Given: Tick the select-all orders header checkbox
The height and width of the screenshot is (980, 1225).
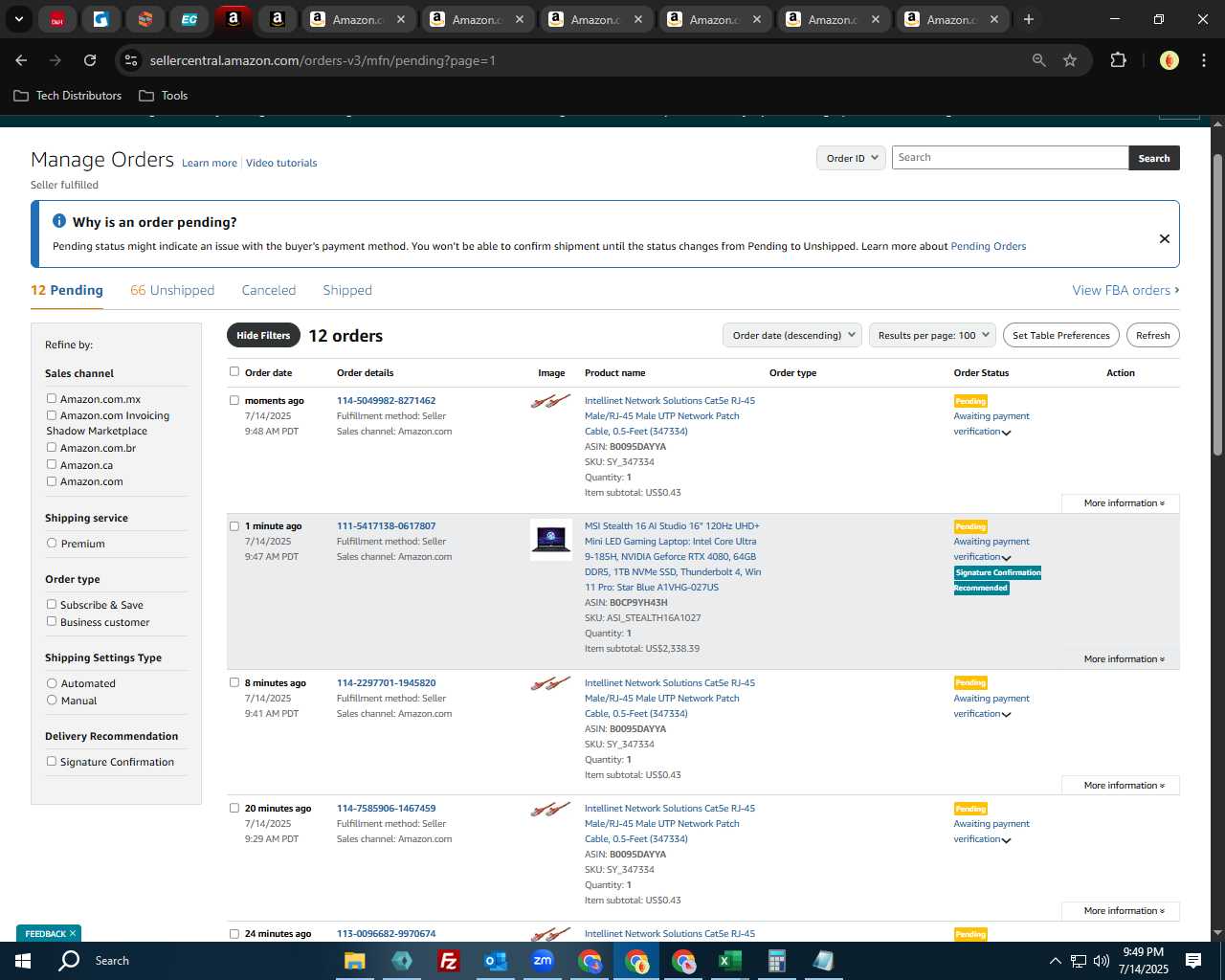Looking at the screenshot, I should (x=234, y=371).
